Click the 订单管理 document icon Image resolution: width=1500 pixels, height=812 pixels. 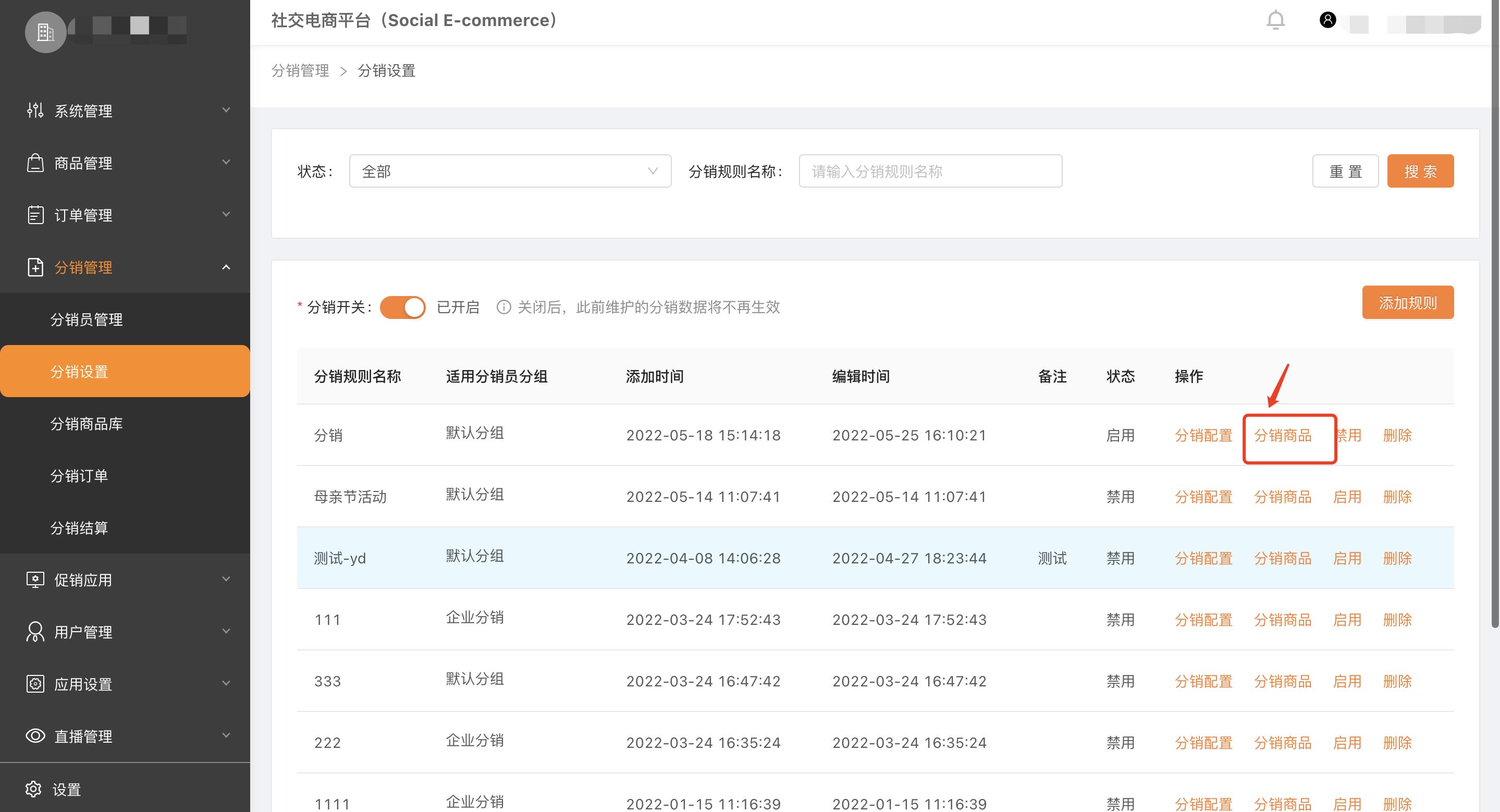point(35,215)
